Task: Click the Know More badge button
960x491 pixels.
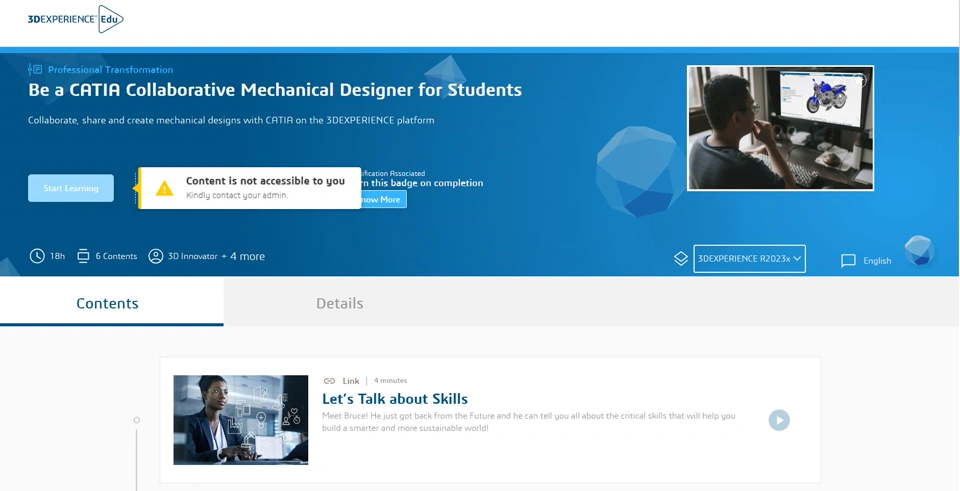Action: tap(382, 200)
